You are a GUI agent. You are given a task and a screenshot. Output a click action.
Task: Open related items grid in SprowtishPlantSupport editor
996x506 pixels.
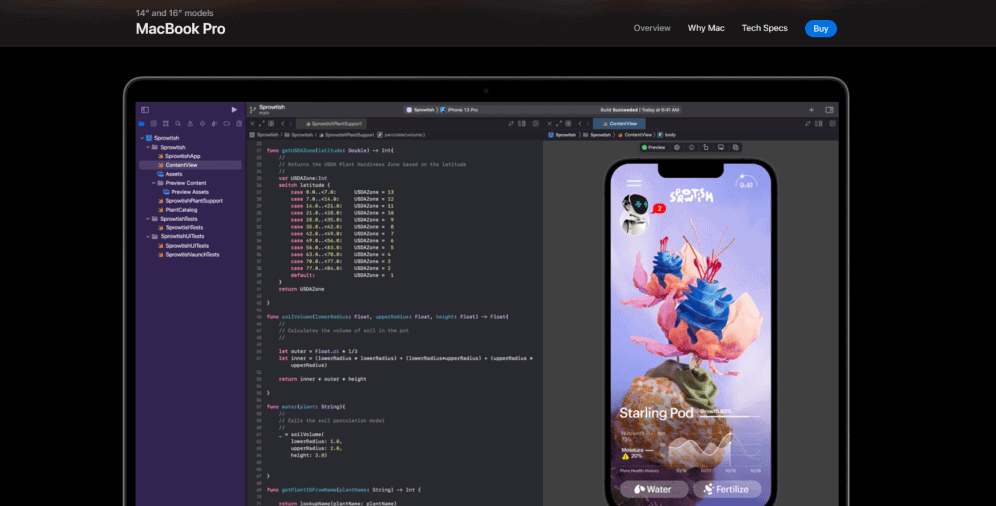pyautogui.click(x=271, y=124)
